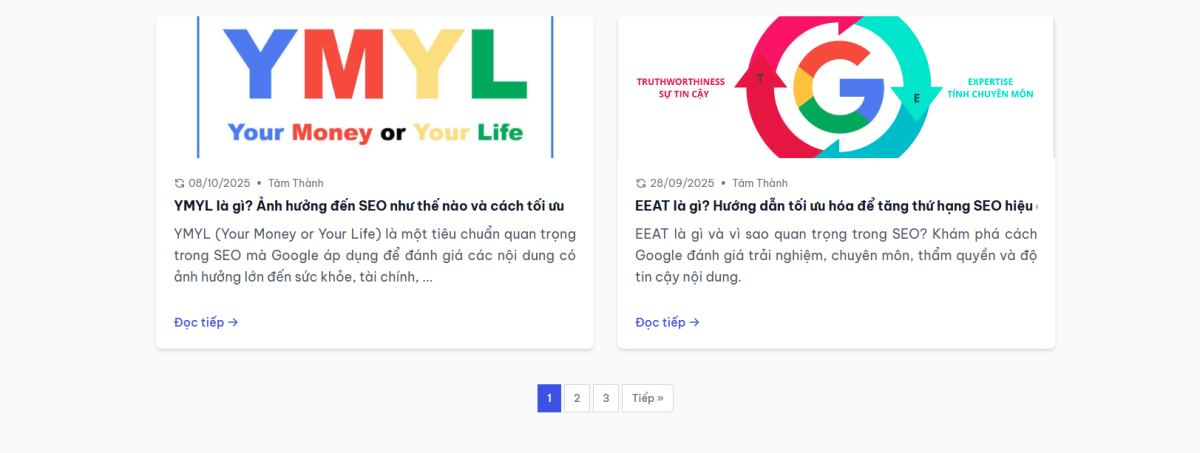Click the 08/10/2025 date on YMYL post

click(x=219, y=183)
